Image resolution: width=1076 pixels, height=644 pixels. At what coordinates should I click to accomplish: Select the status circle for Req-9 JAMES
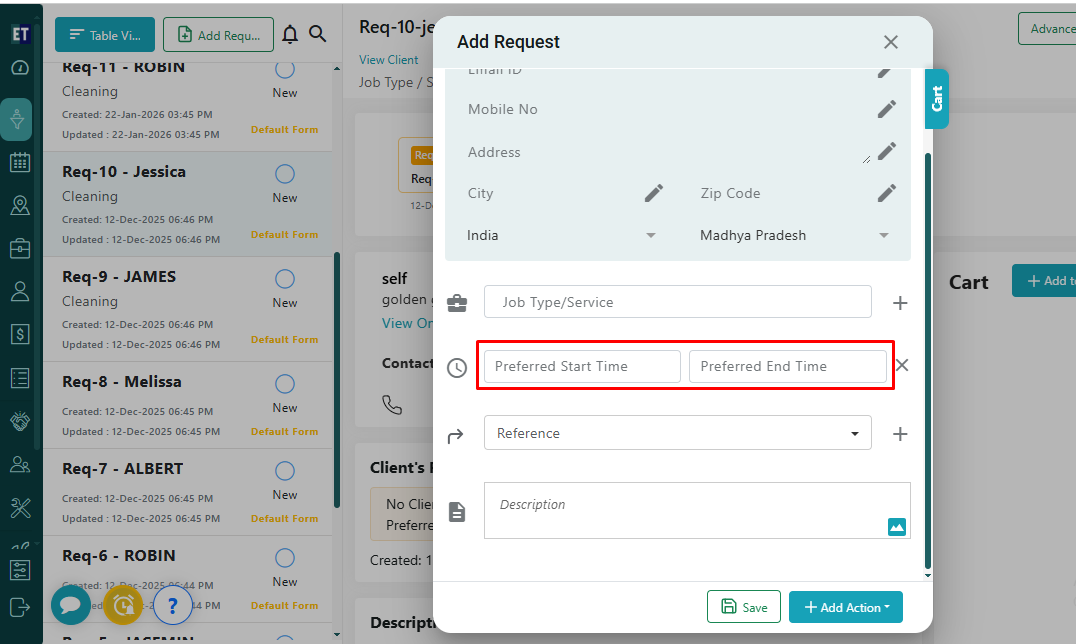point(285,279)
